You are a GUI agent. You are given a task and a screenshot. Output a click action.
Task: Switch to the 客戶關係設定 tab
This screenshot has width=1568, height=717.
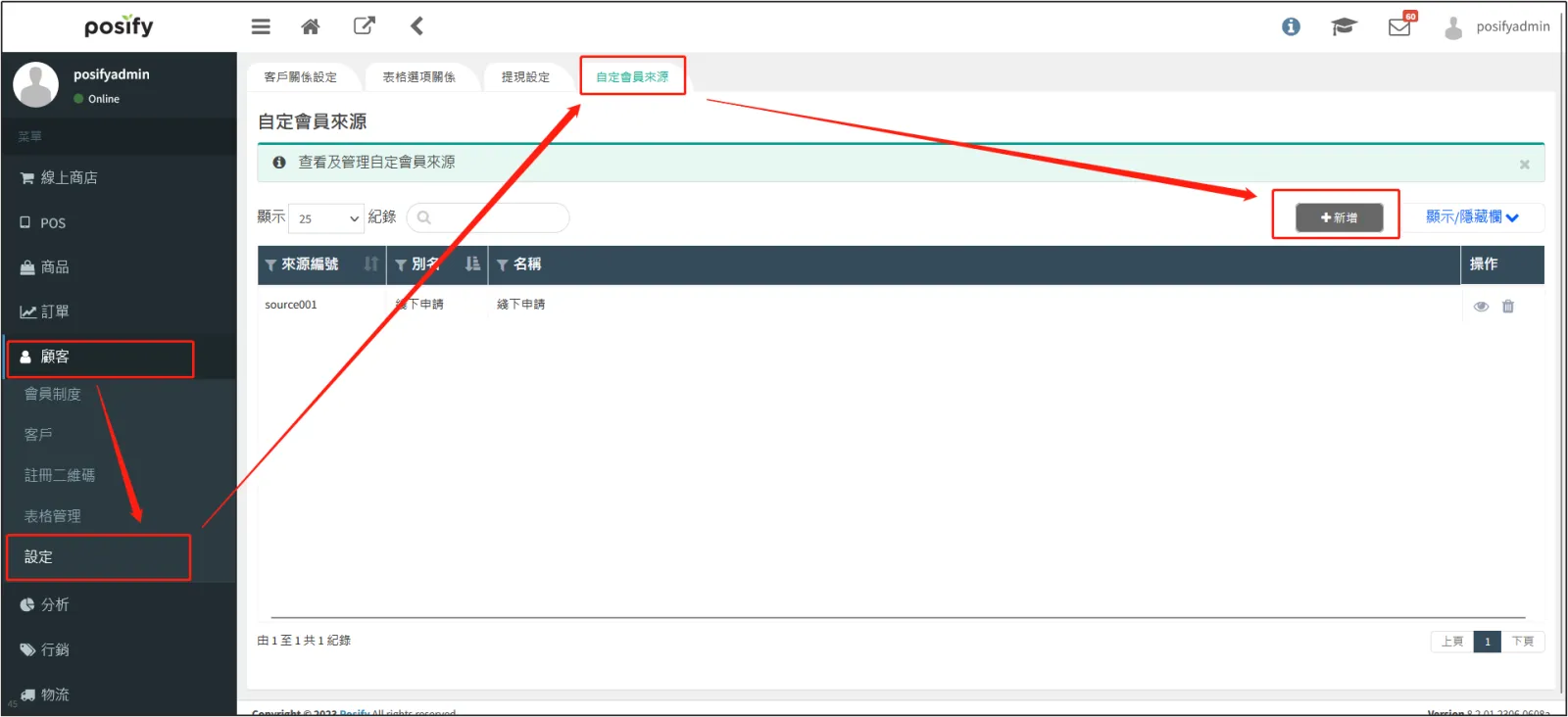(x=301, y=77)
